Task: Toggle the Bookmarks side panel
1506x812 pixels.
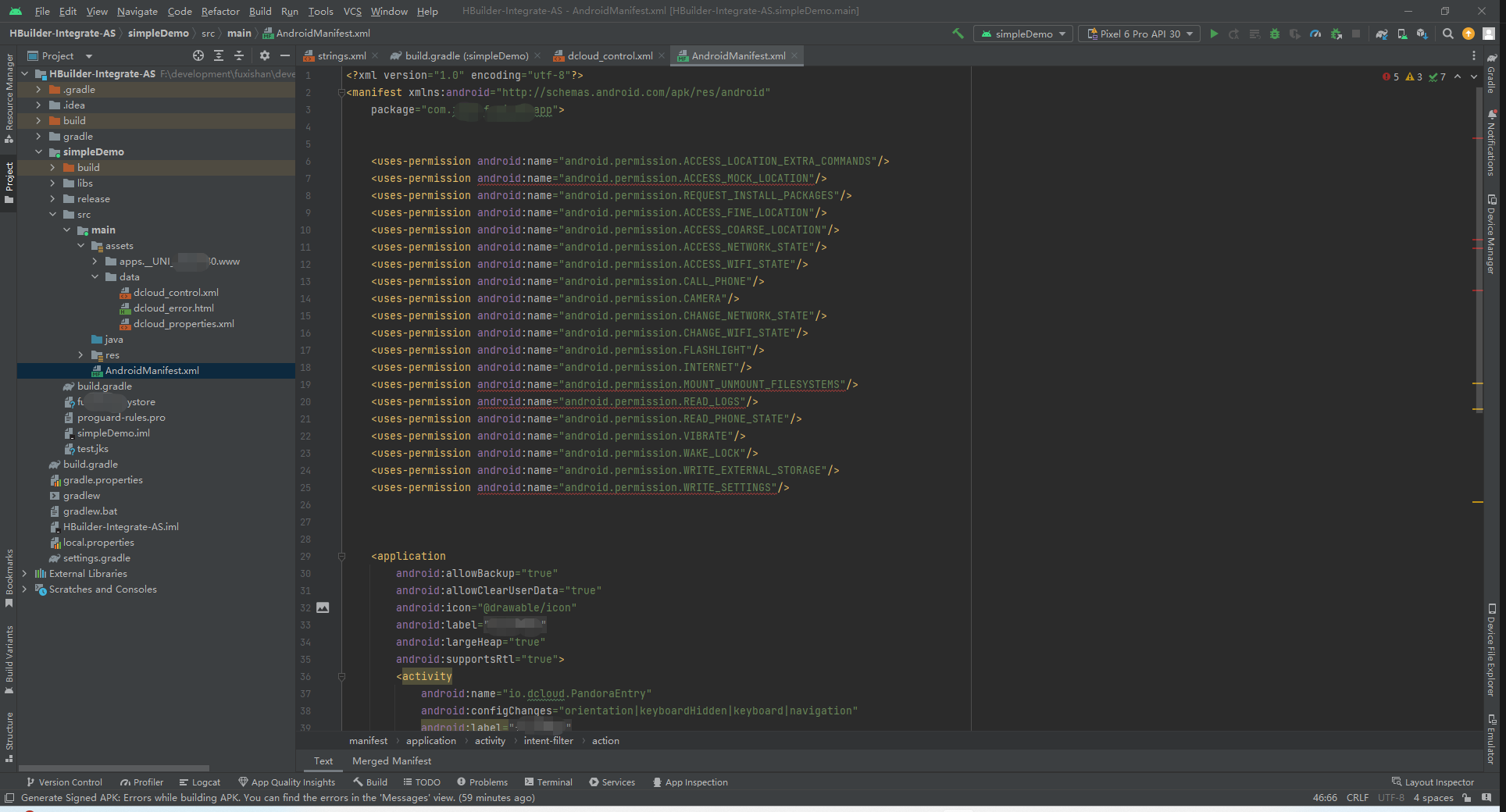Action: [9, 579]
